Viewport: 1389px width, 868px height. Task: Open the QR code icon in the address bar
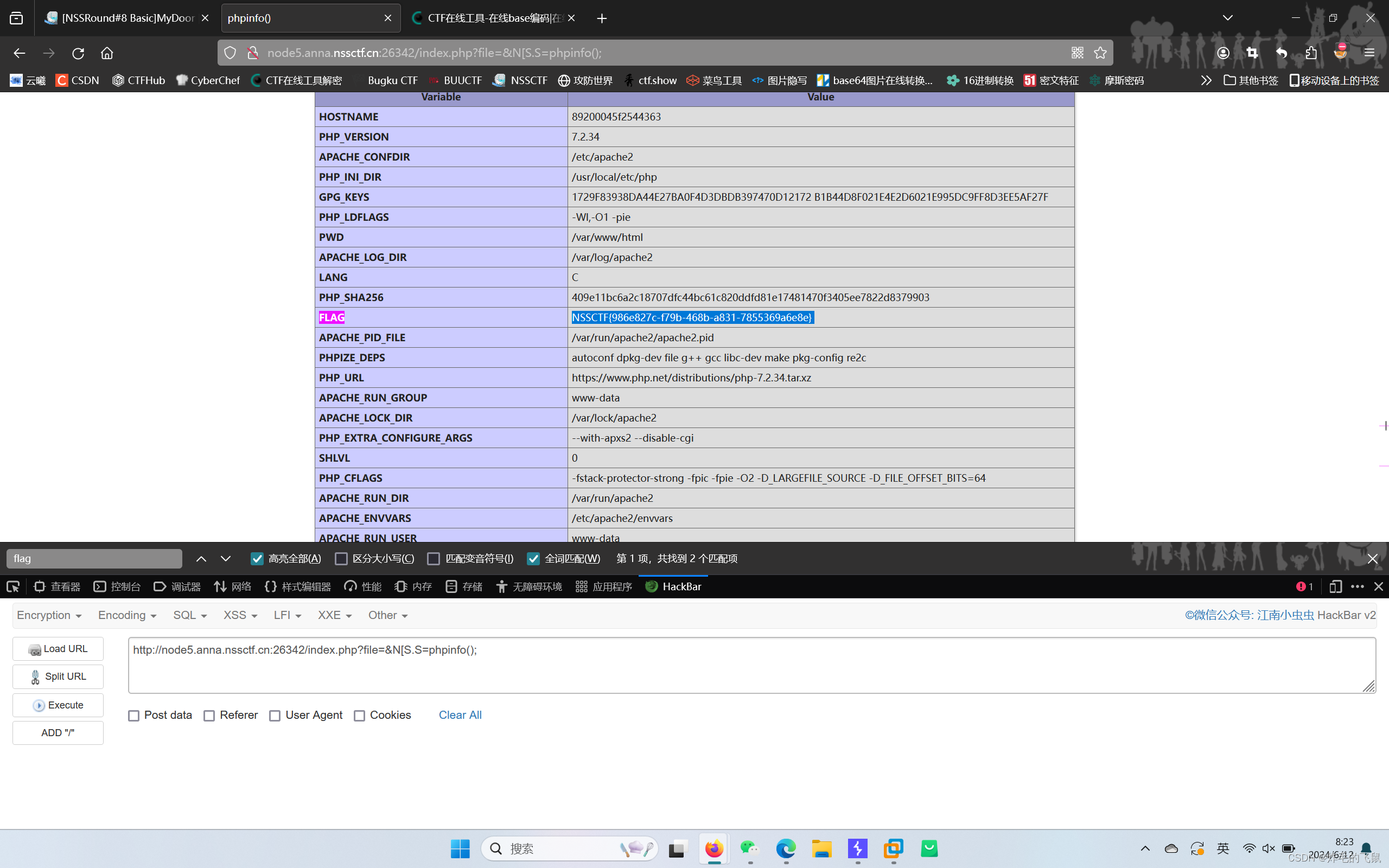tap(1077, 53)
